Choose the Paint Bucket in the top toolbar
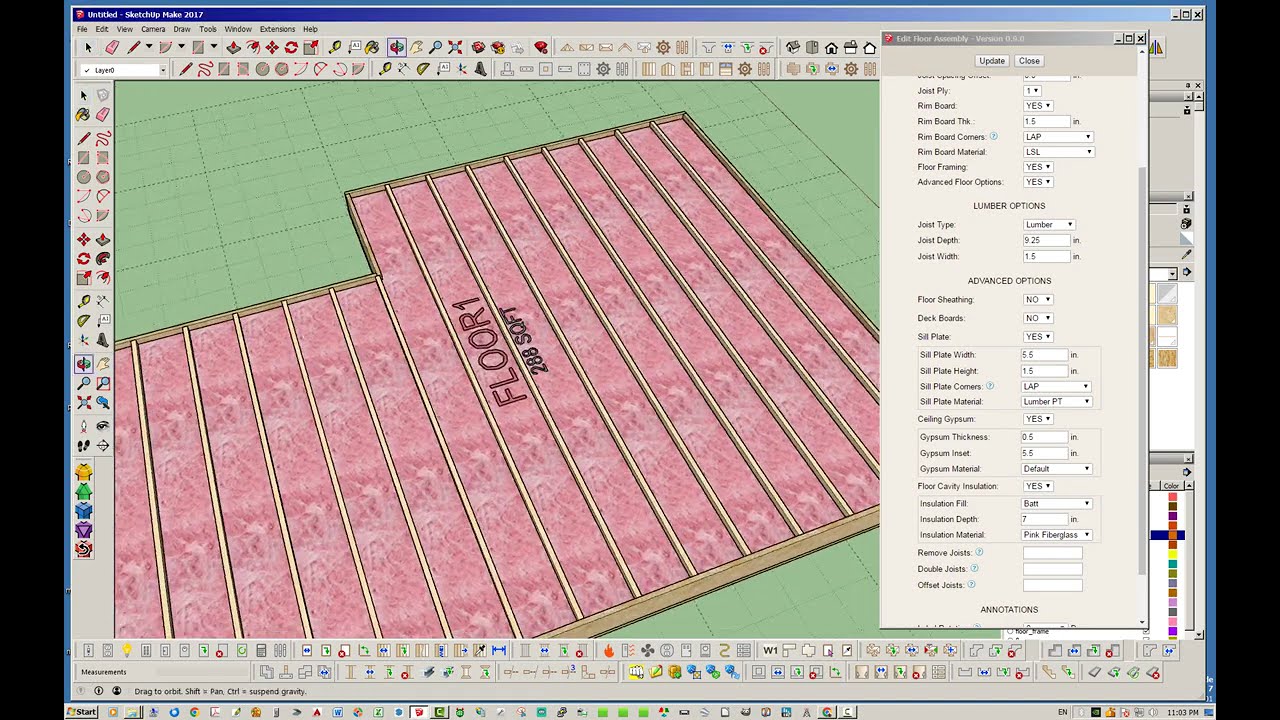The image size is (1280, 720). 373,47
